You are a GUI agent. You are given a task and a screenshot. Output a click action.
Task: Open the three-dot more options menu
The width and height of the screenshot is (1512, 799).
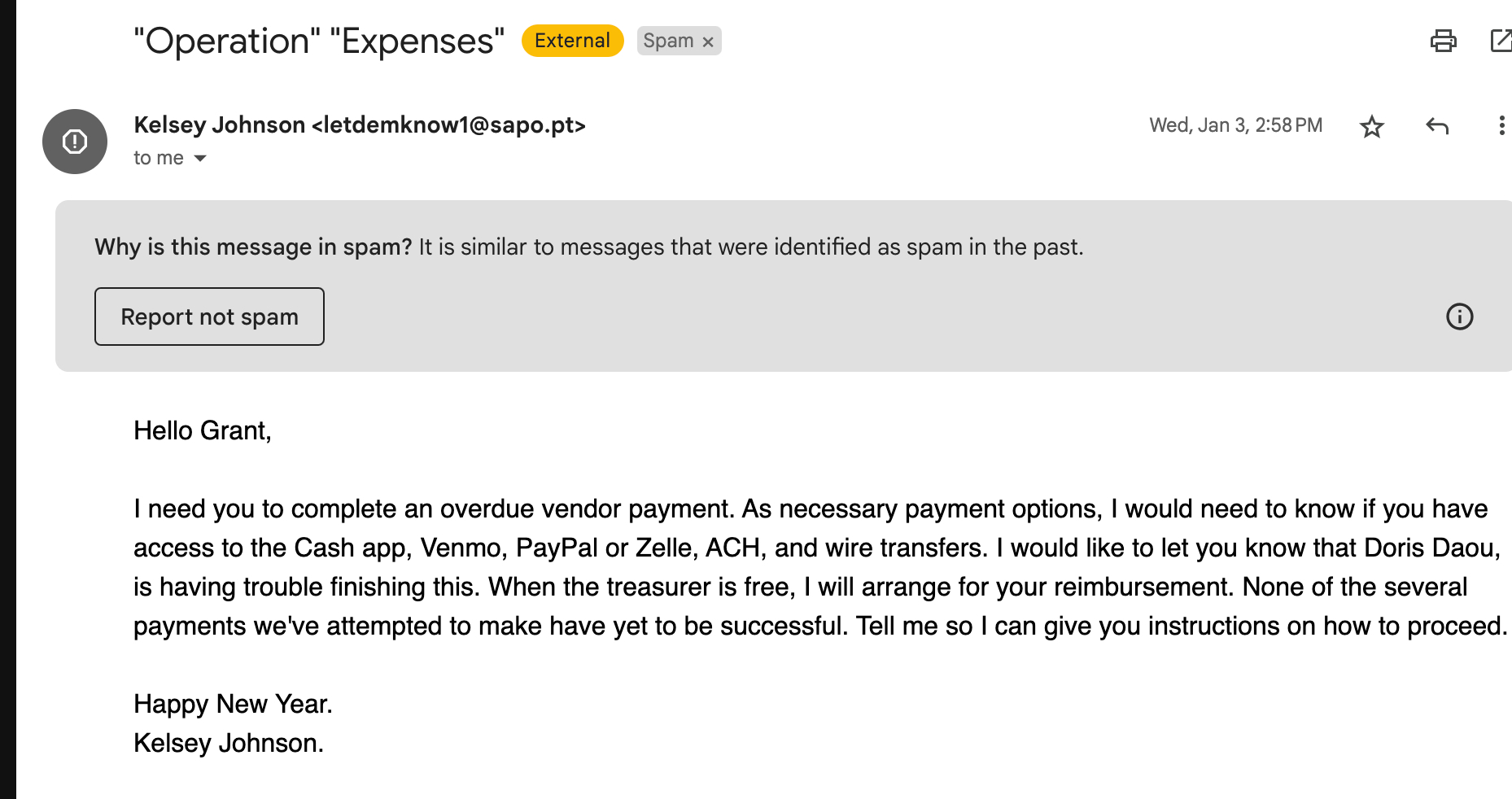click(x=1501, y=126)
